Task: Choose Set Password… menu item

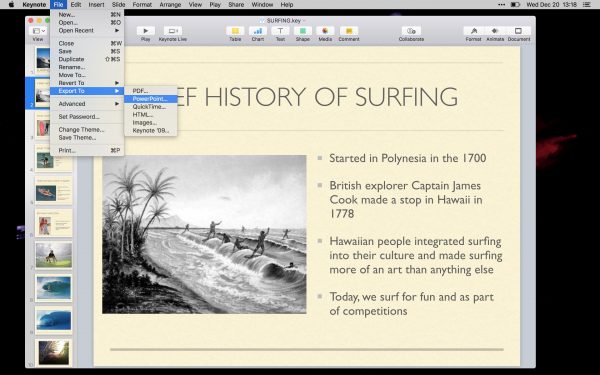Action: click(87, 117)
